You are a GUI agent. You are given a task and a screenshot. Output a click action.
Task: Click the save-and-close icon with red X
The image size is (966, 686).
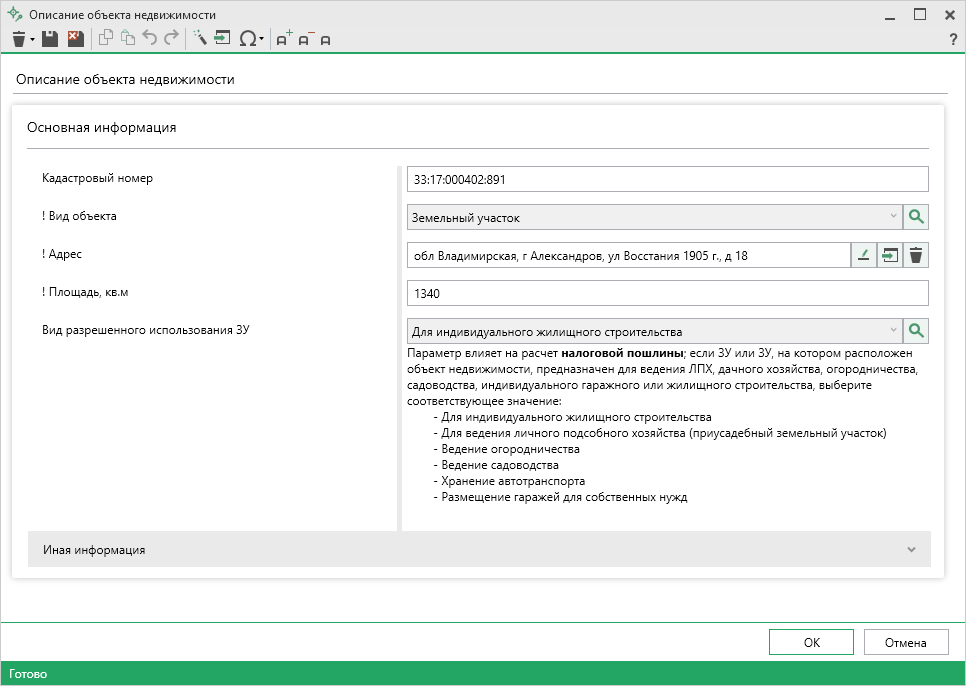click(75, 39)
